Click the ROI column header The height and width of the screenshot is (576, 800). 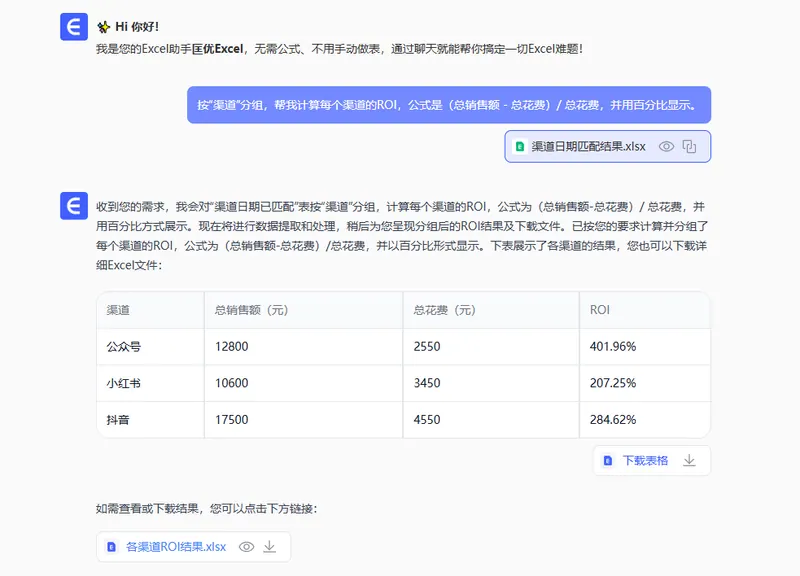pos(599,310)
